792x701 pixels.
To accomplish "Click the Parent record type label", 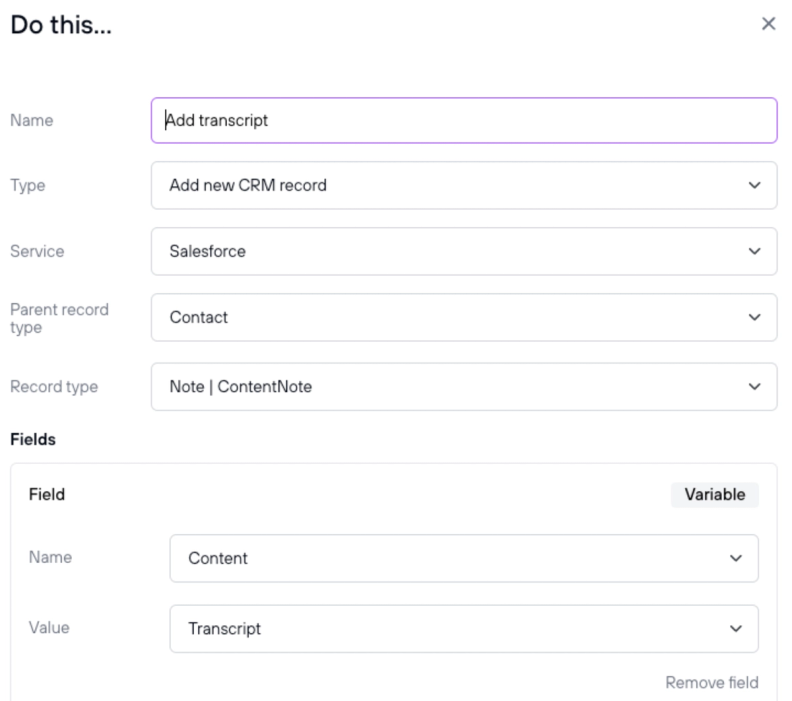I will click(59, 318).
